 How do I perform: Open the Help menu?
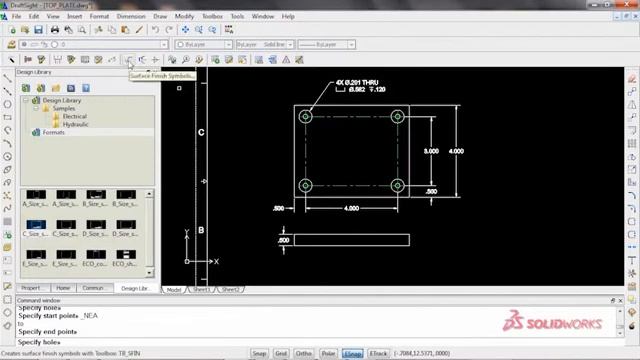[288, 16]
